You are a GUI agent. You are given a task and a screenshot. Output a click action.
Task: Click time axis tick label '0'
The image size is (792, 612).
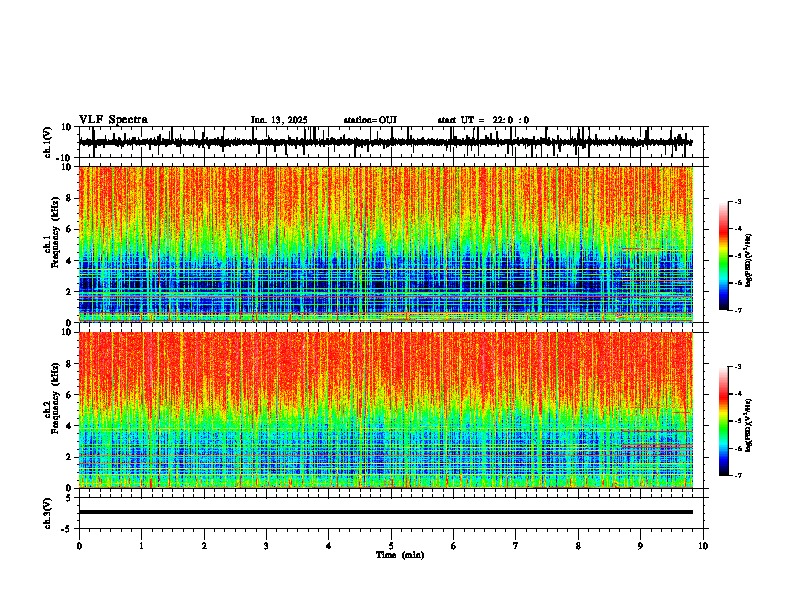click(79, 546)
